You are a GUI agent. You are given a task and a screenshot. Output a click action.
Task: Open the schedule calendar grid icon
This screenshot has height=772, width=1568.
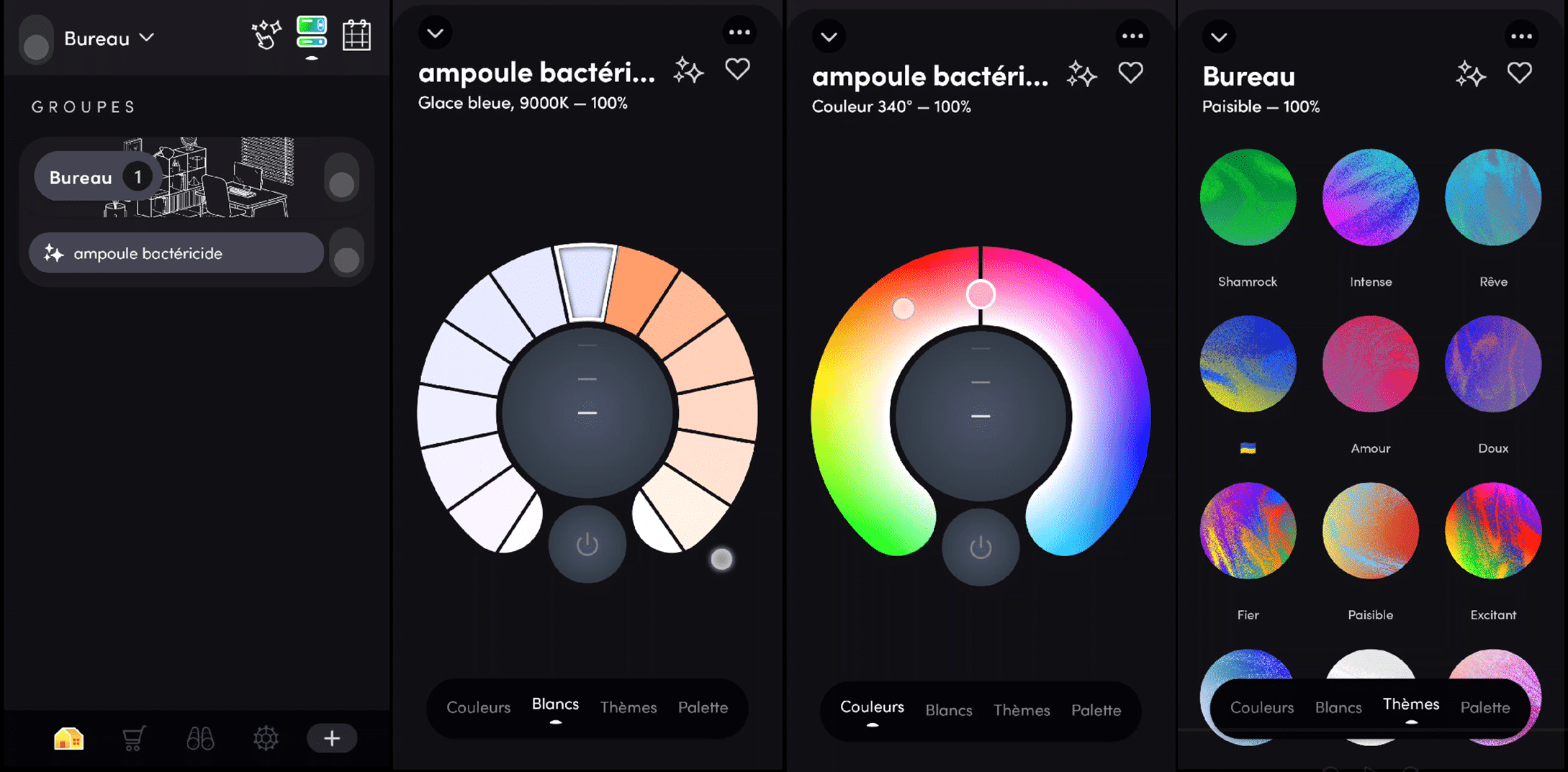[x=356, y=35]
